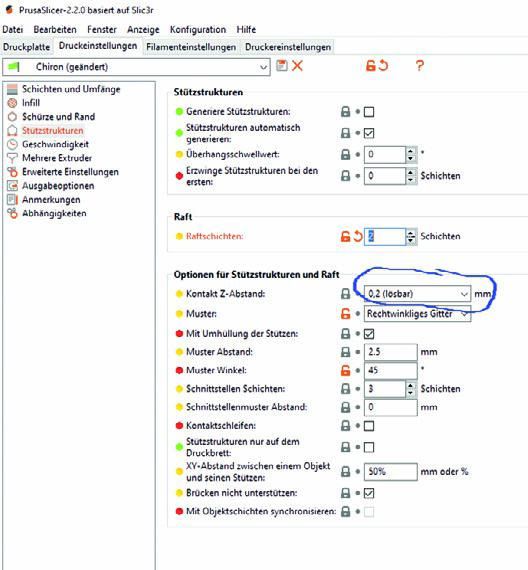This screenshot has height=570, width=528.
Task: Click the help question mark icon
Action: pos(420,66)
